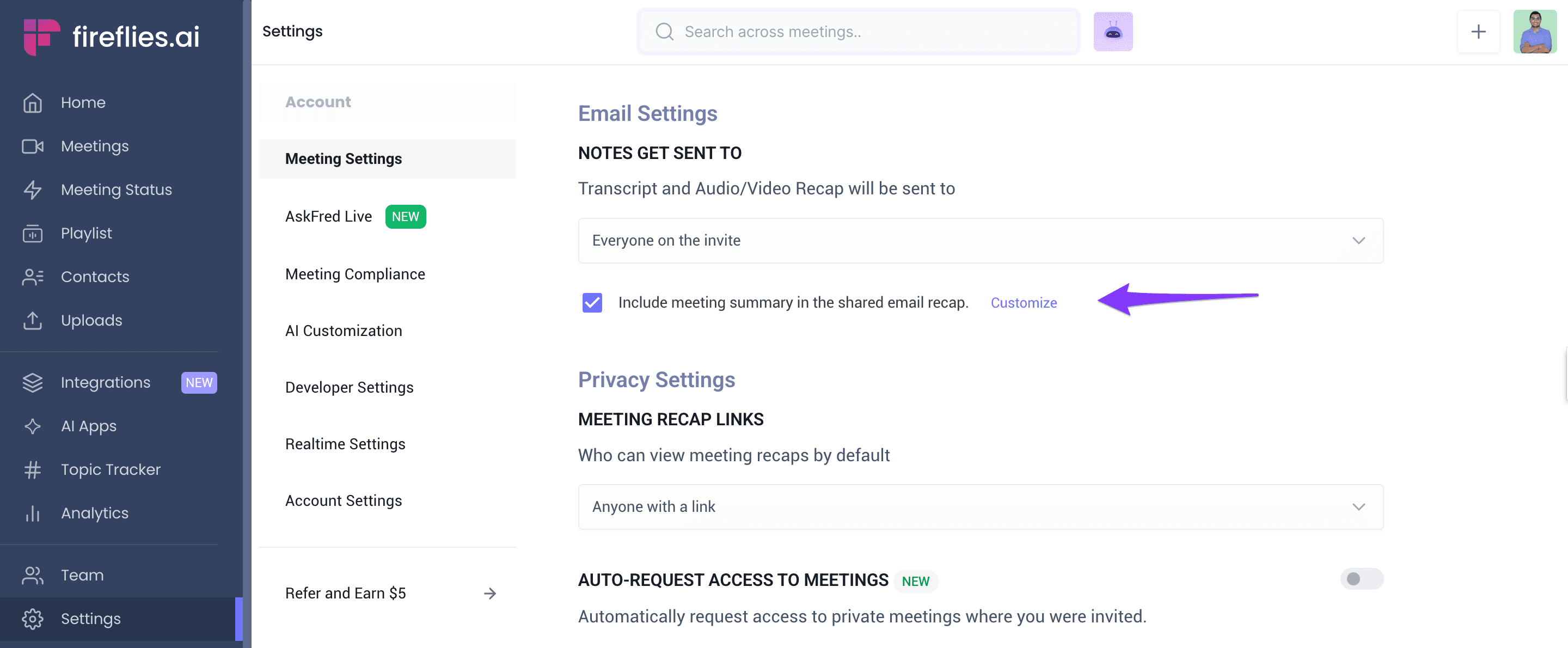Viewport: 1568px width, 648px height.
Task: Open AskFred Live settings
Action: click(328, 216)
